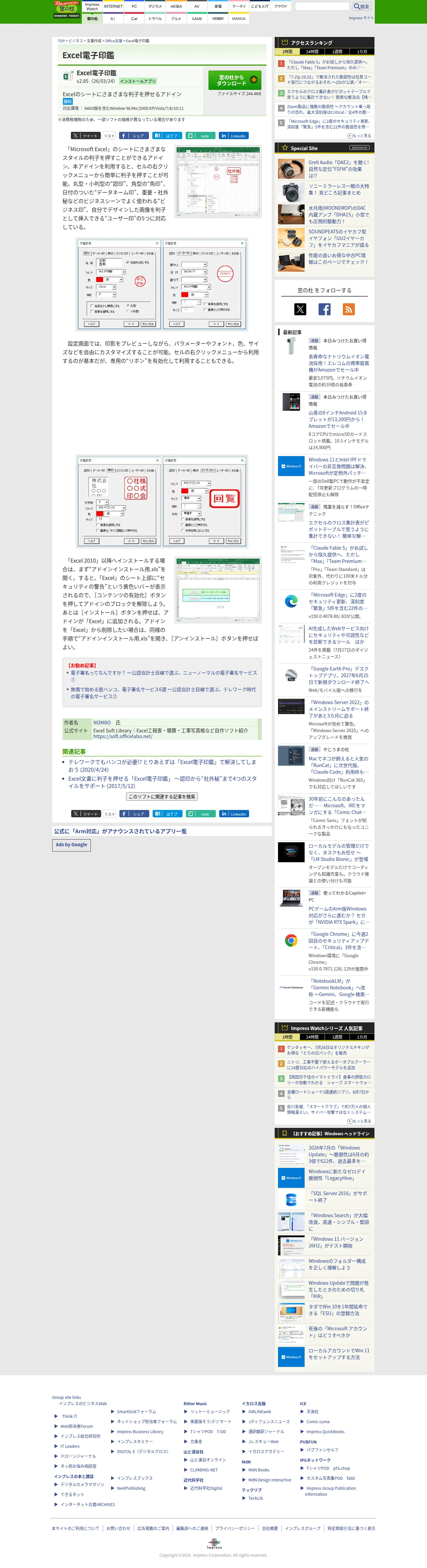Screen dimensions: 427x1568
Task: Click the 窓の杜 Windows Forest logo
Action: pyautogui.click(x=67, y=10)
